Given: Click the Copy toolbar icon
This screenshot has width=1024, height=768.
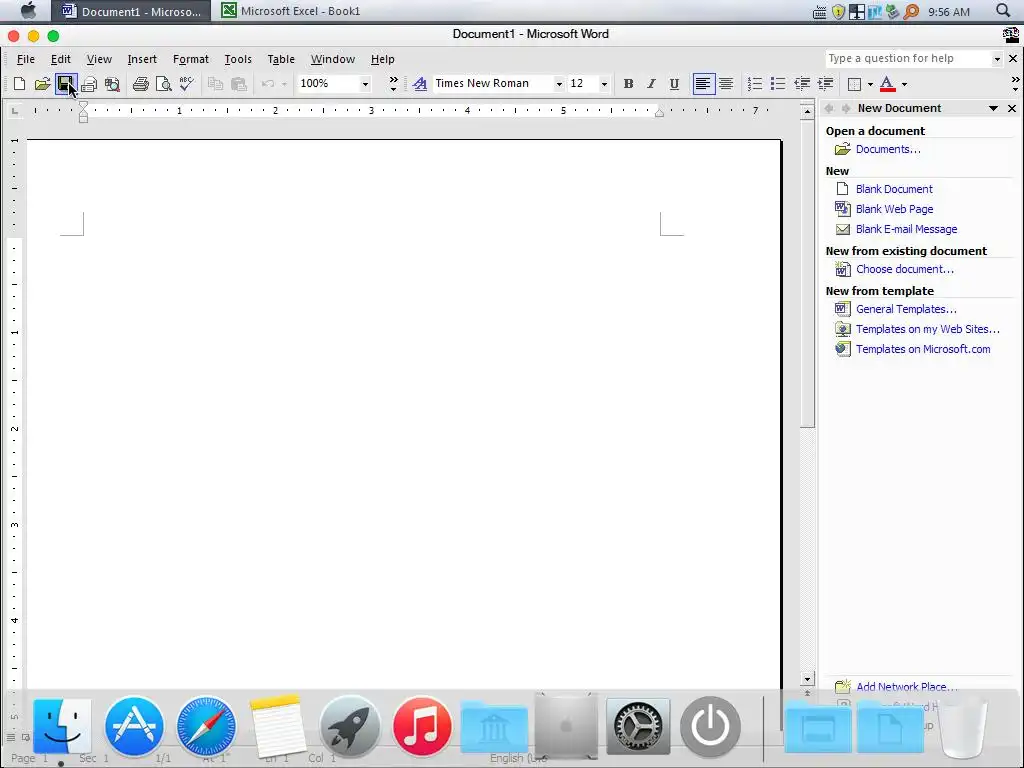Looking at the screenshot, I should click(215, 84).
